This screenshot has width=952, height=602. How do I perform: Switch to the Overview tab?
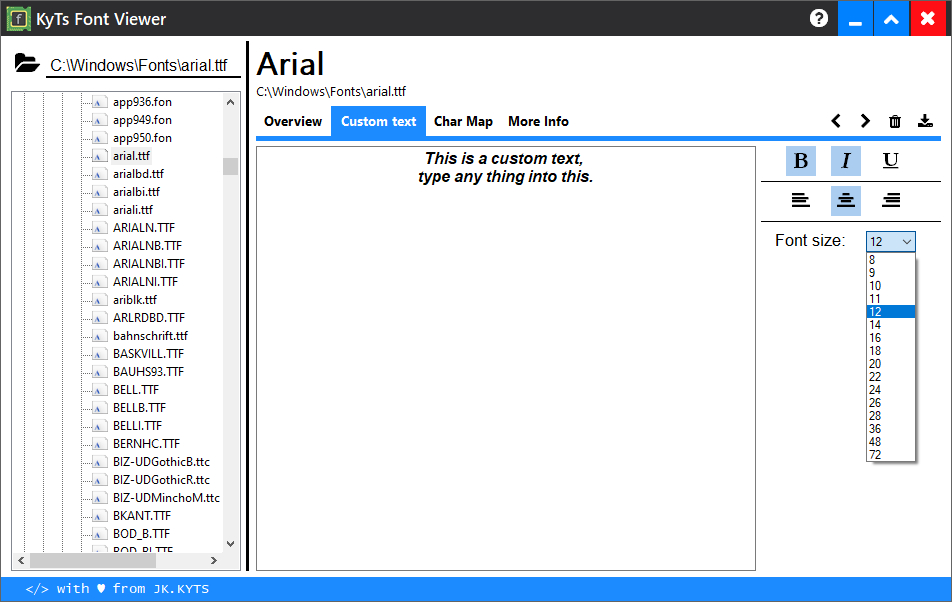(293, 121)
